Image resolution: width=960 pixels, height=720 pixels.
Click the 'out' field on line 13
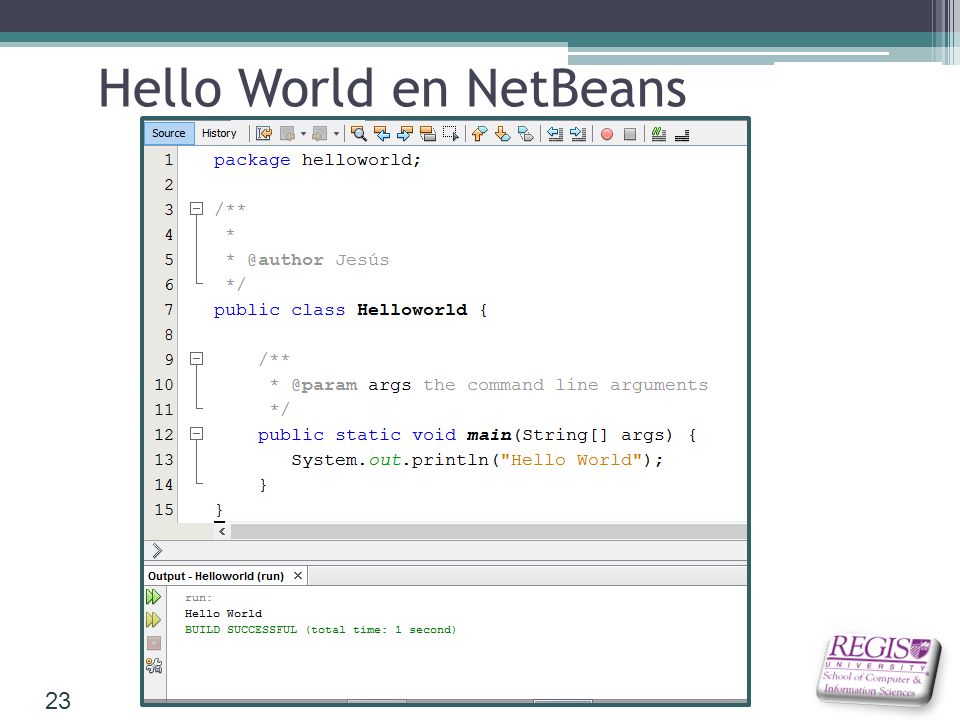point(384,460)
